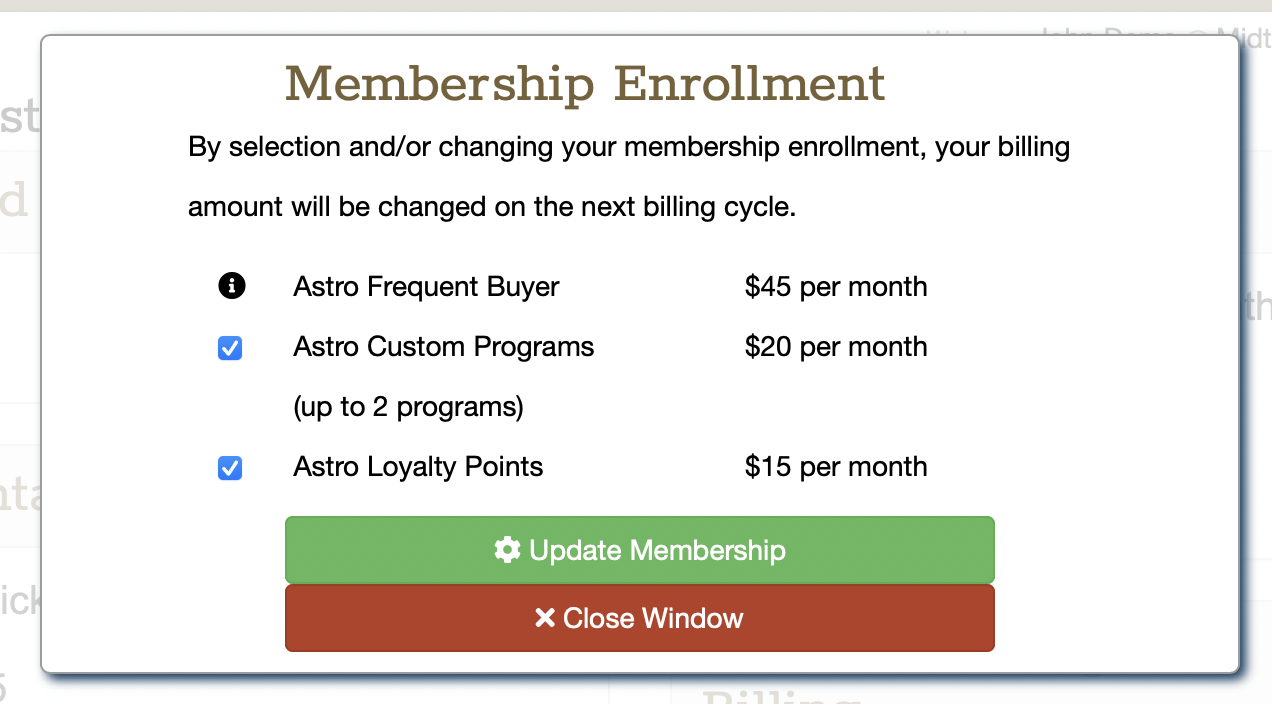1272x704 pixels.
Task: Click the "(up to 2 programs)" note
Action: coord(408,407)
